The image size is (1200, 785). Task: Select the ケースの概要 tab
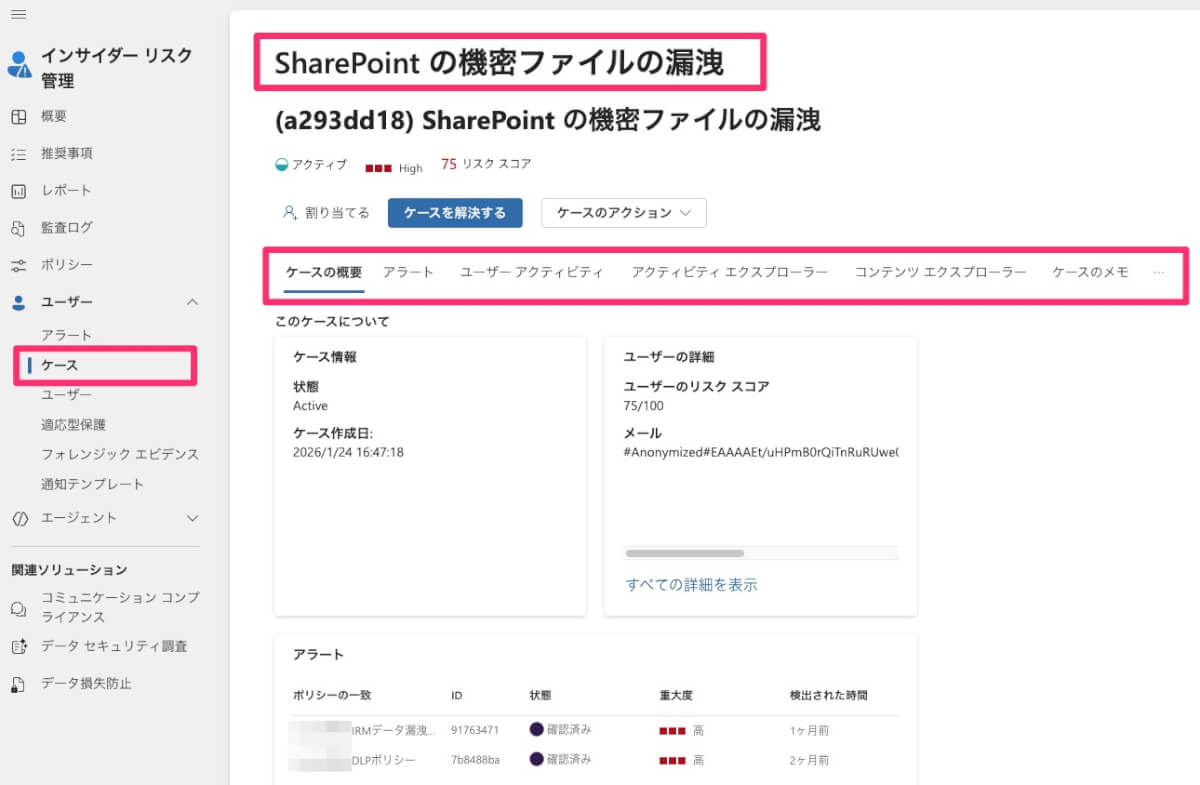click(x=324, y=272)
